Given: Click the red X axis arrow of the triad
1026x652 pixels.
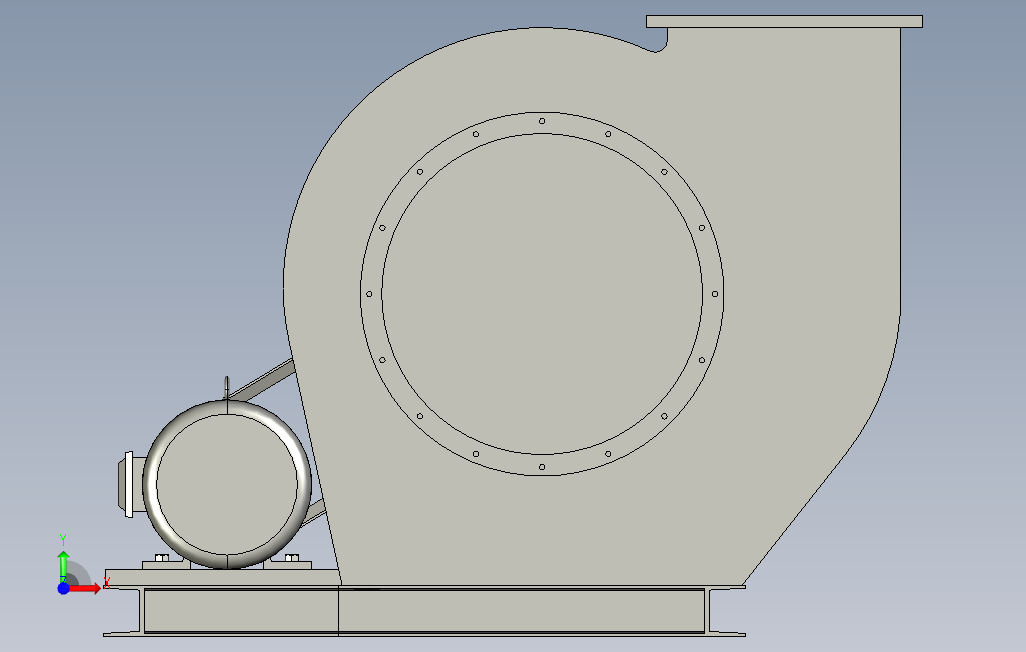Looking at the screenshot, I should (x=85, y=589).
